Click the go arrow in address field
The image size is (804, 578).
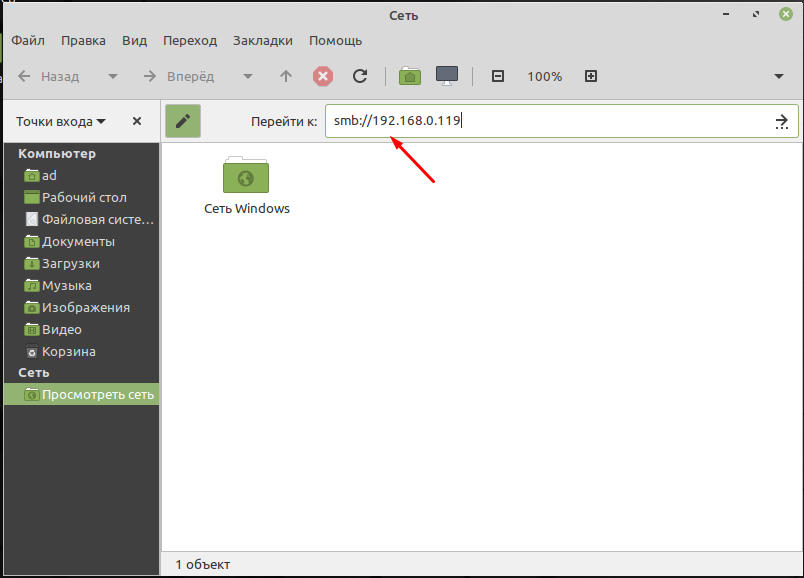pos(782,122)
